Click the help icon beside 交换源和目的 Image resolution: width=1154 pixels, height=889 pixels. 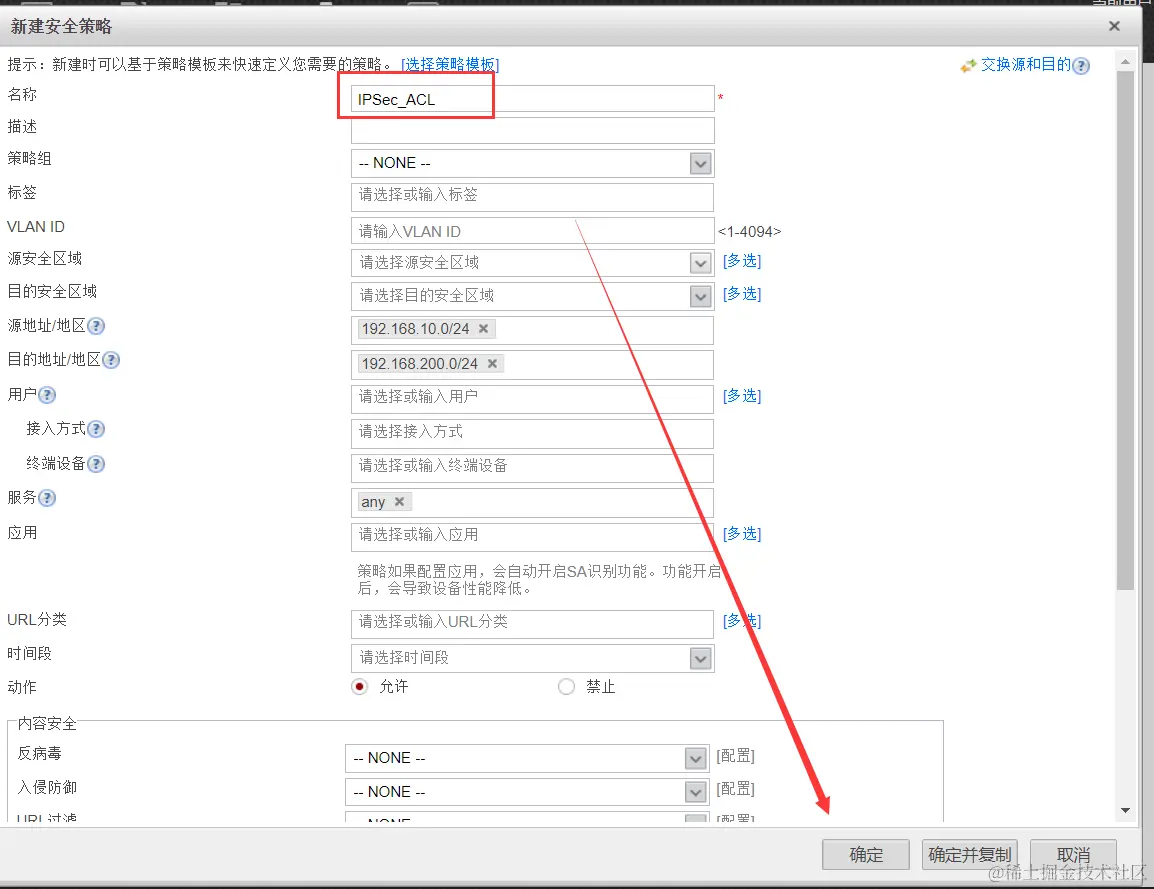click(x=1080, y=66)
